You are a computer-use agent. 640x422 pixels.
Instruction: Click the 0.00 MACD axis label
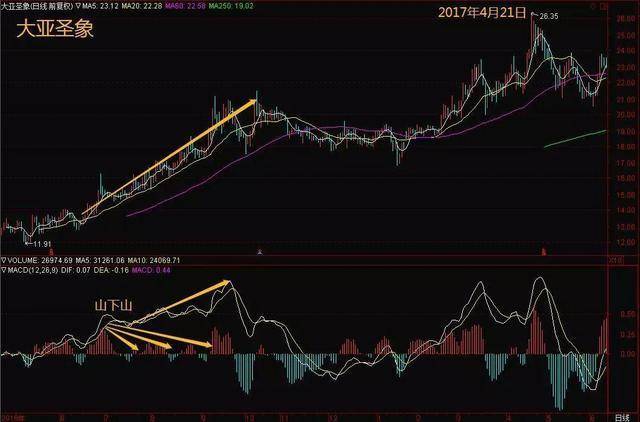coord(628,354)
